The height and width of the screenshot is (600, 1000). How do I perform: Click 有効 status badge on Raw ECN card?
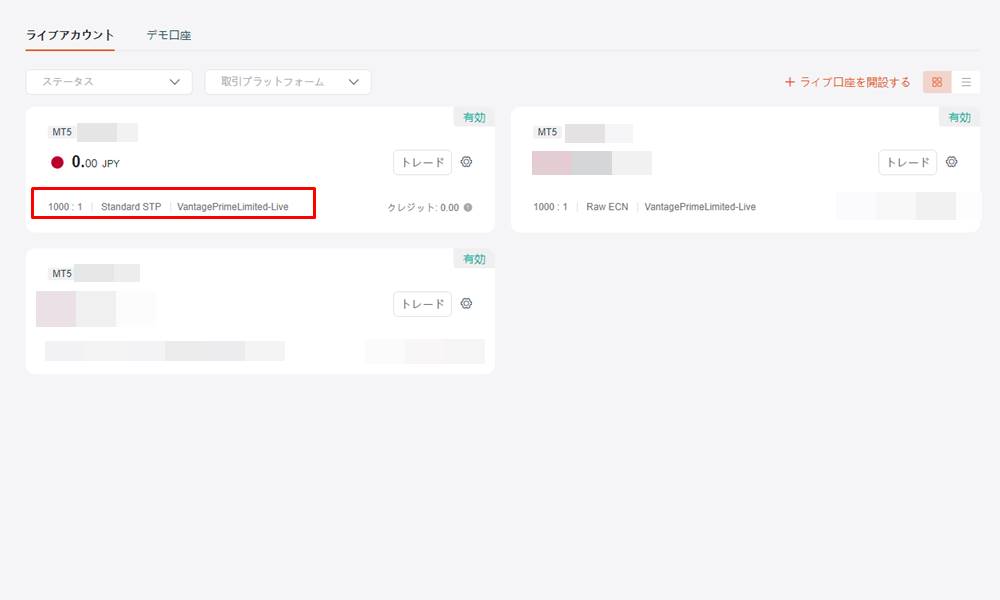[959, 117]
